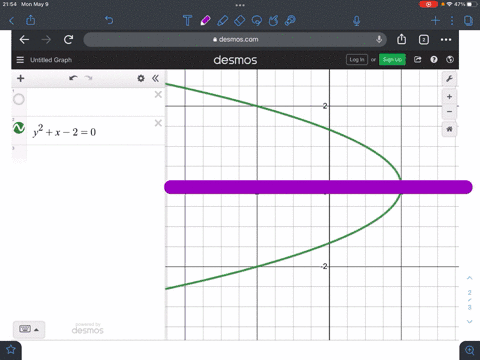Screen dimensions: 480x360
Task: Open the pages overview icon
Action: pyautogui.click(x=468, y=21)
